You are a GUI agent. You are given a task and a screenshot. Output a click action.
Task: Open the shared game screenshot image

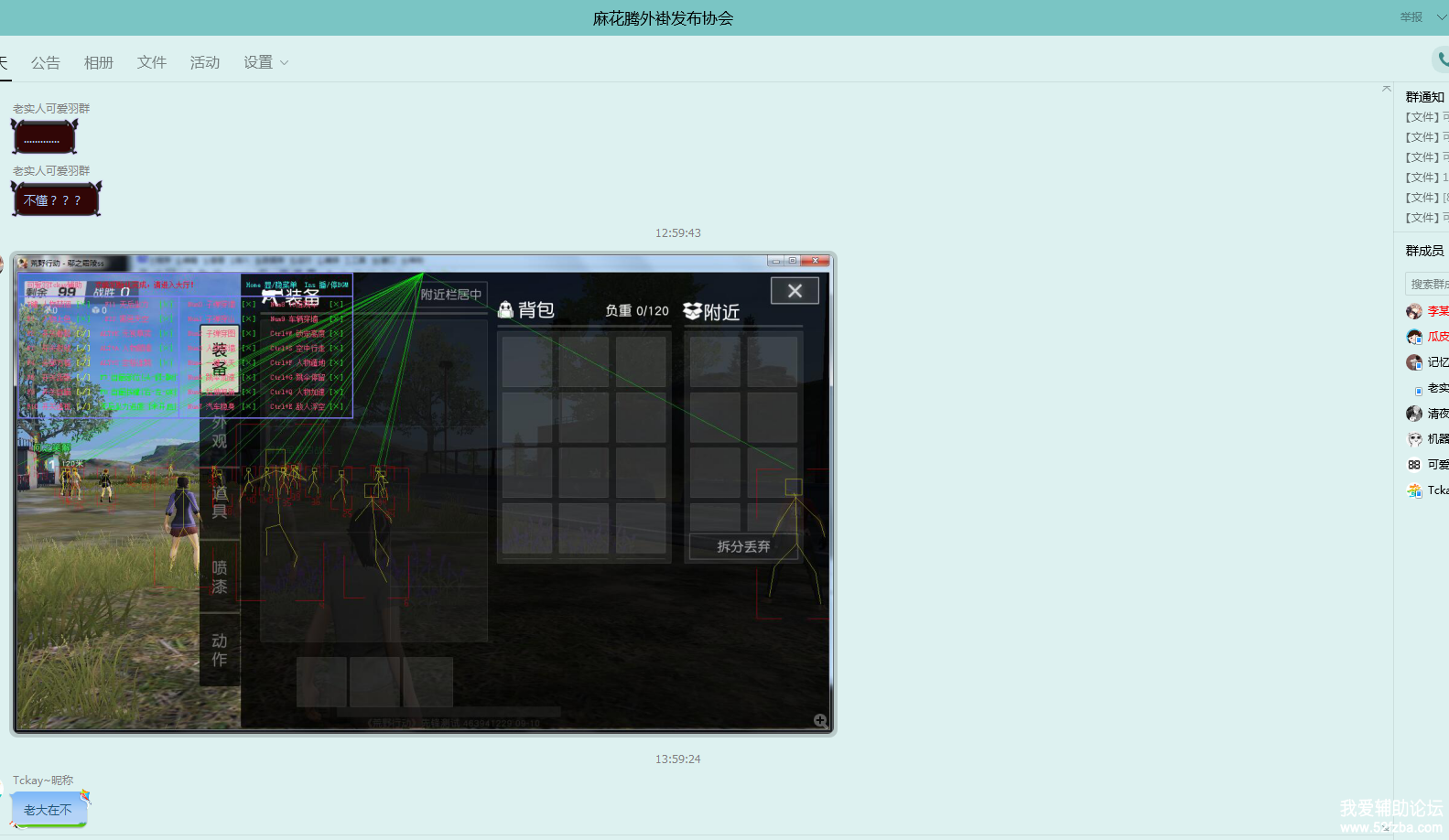[423, 494]
